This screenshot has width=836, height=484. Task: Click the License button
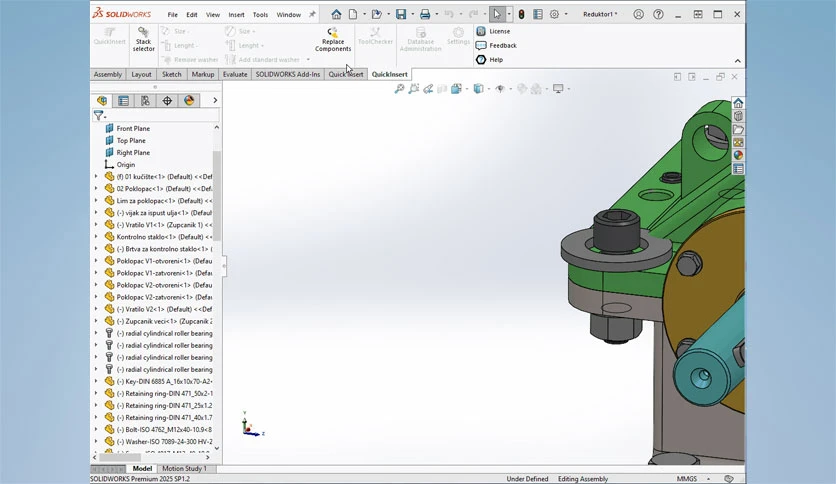click(494, 31)
